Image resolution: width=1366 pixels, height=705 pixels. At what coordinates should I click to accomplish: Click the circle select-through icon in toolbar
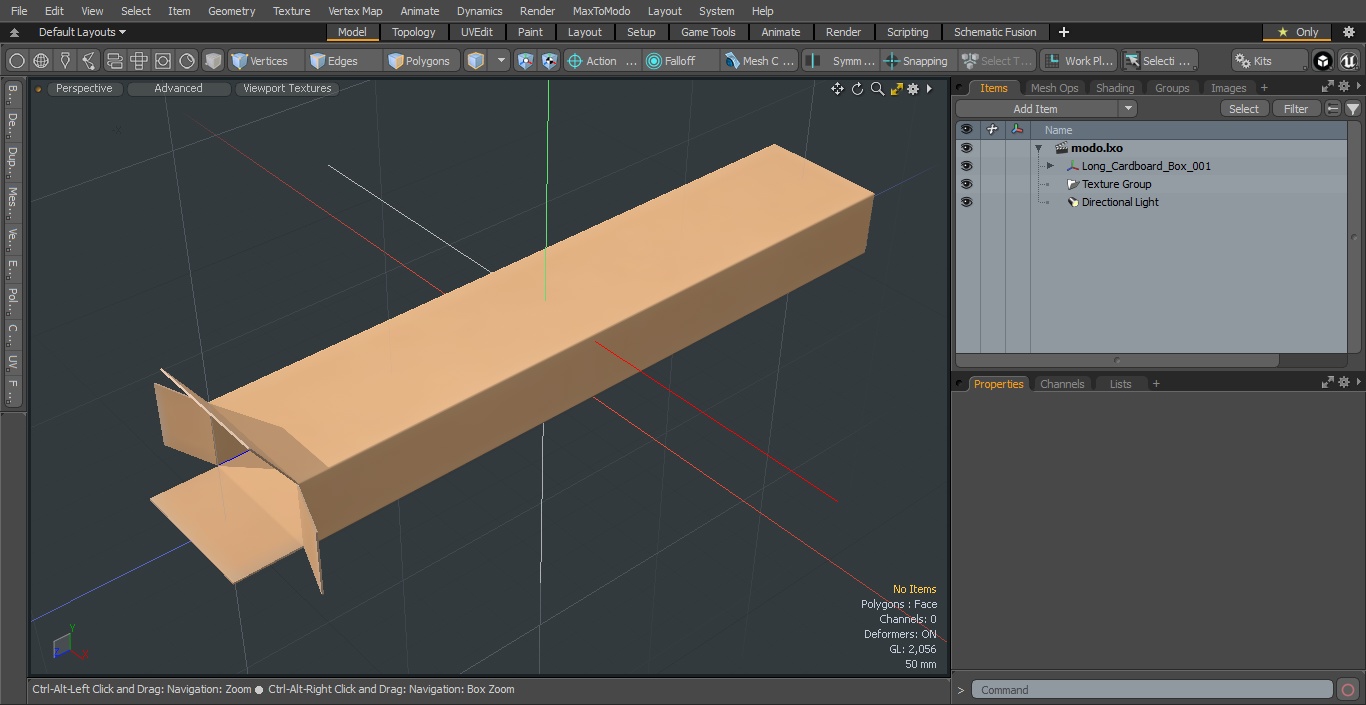click(16, 61)
